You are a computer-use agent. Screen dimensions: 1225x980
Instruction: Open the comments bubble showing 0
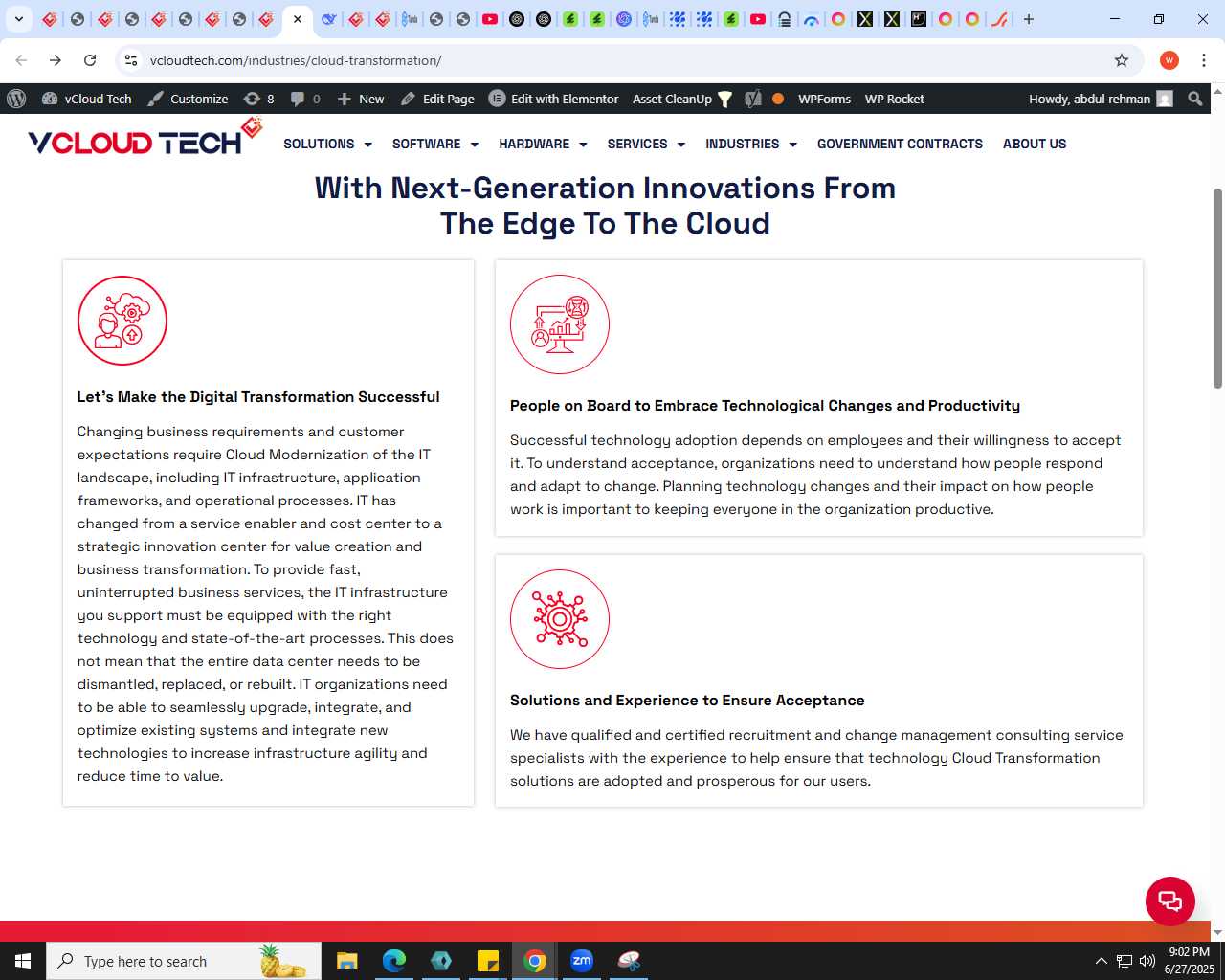(x=305, y=99)
